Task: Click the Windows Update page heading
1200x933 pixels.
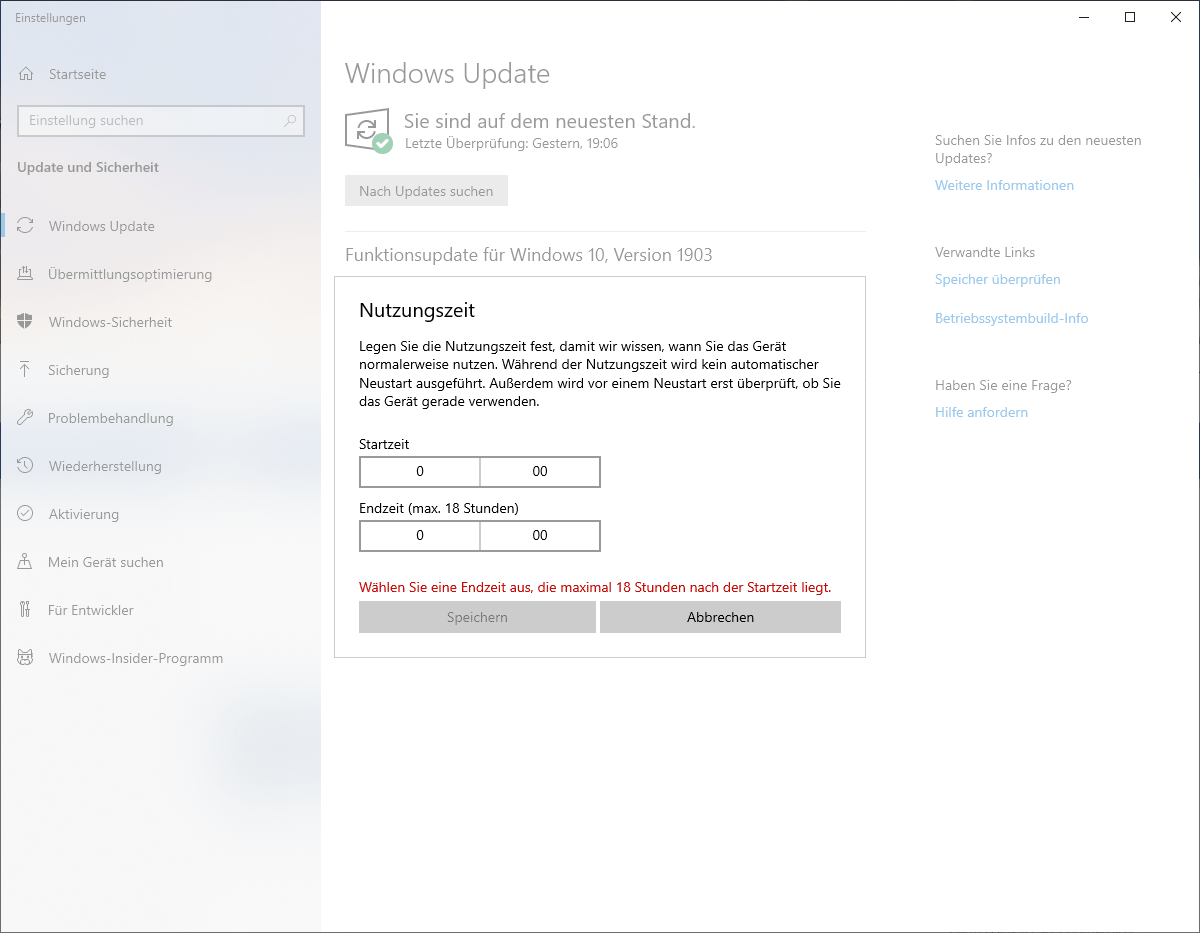Action: (447, 74)
